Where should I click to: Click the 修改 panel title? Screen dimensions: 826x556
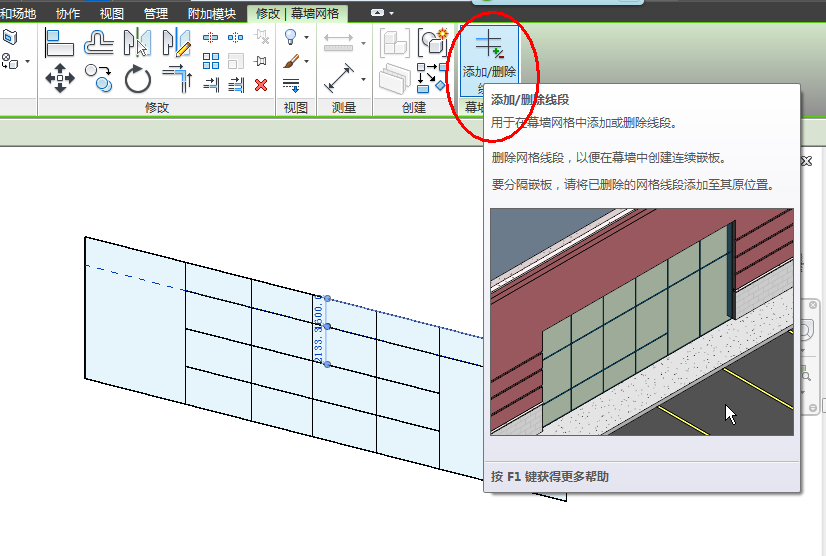[x=157, y=108]
